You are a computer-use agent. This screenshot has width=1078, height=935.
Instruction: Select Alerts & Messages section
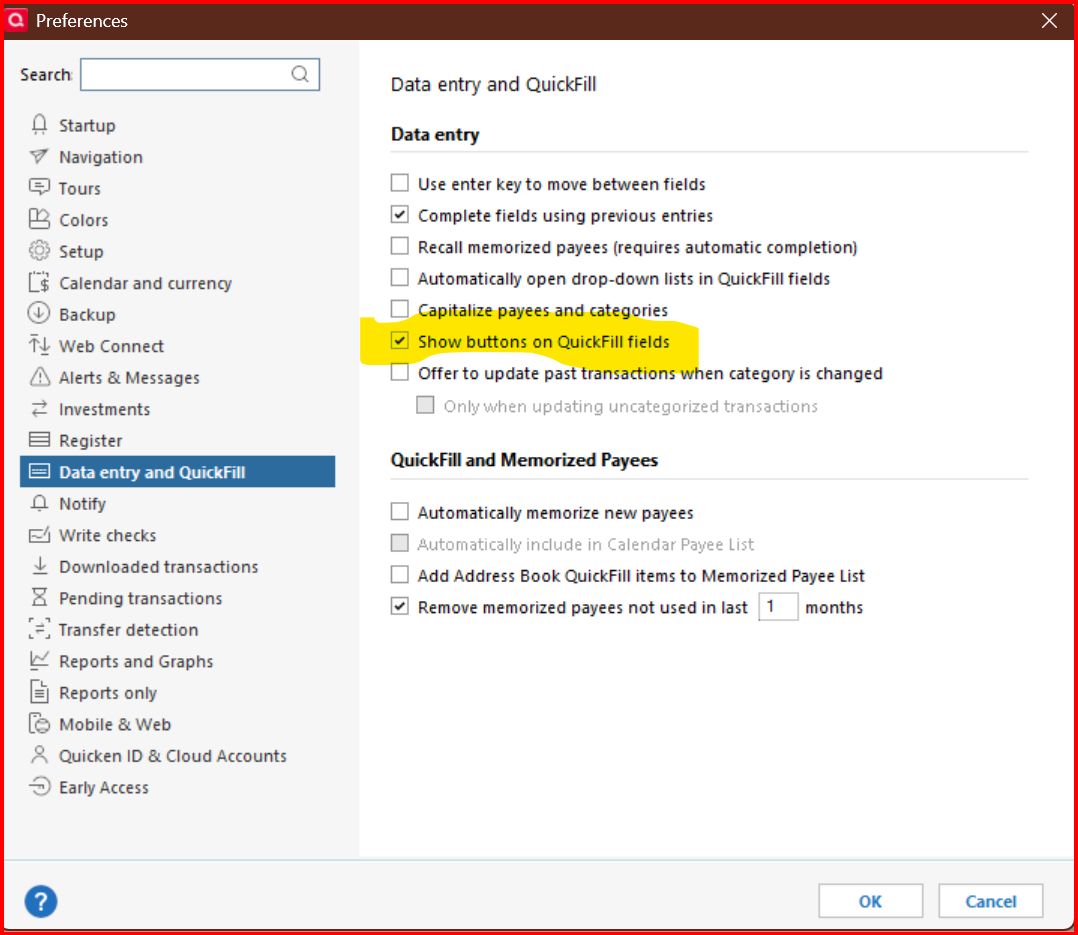tap(129, 377)
